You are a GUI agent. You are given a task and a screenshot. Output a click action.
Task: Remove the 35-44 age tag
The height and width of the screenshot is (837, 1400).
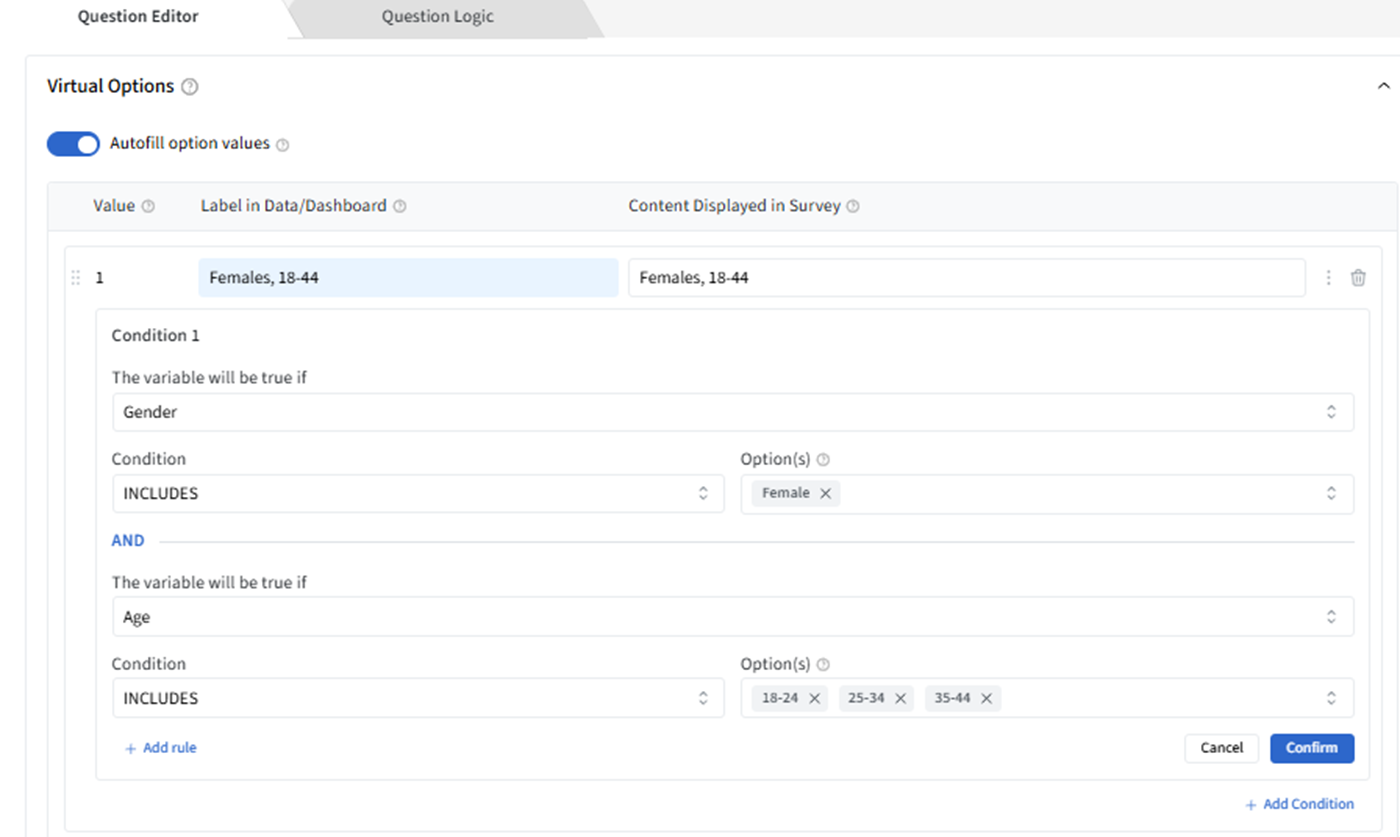(986, 699)
